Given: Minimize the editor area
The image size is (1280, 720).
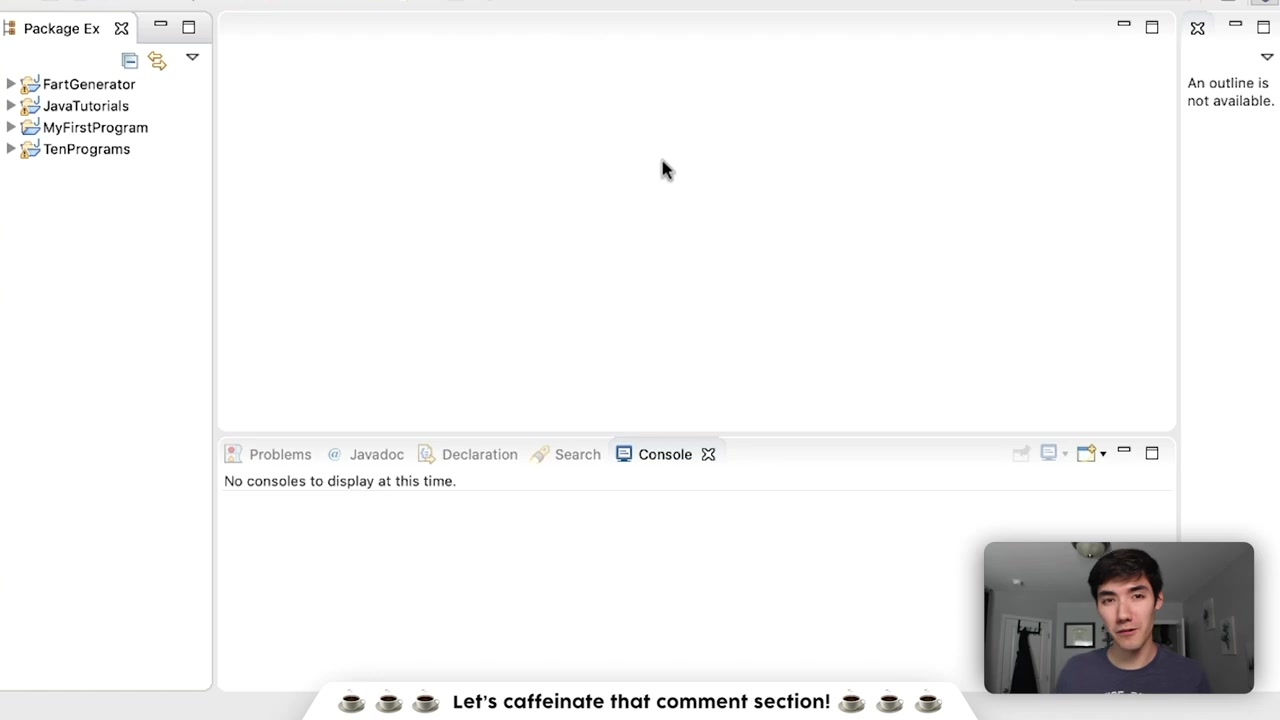Looking at the screenshot, I should [1124, 25].
